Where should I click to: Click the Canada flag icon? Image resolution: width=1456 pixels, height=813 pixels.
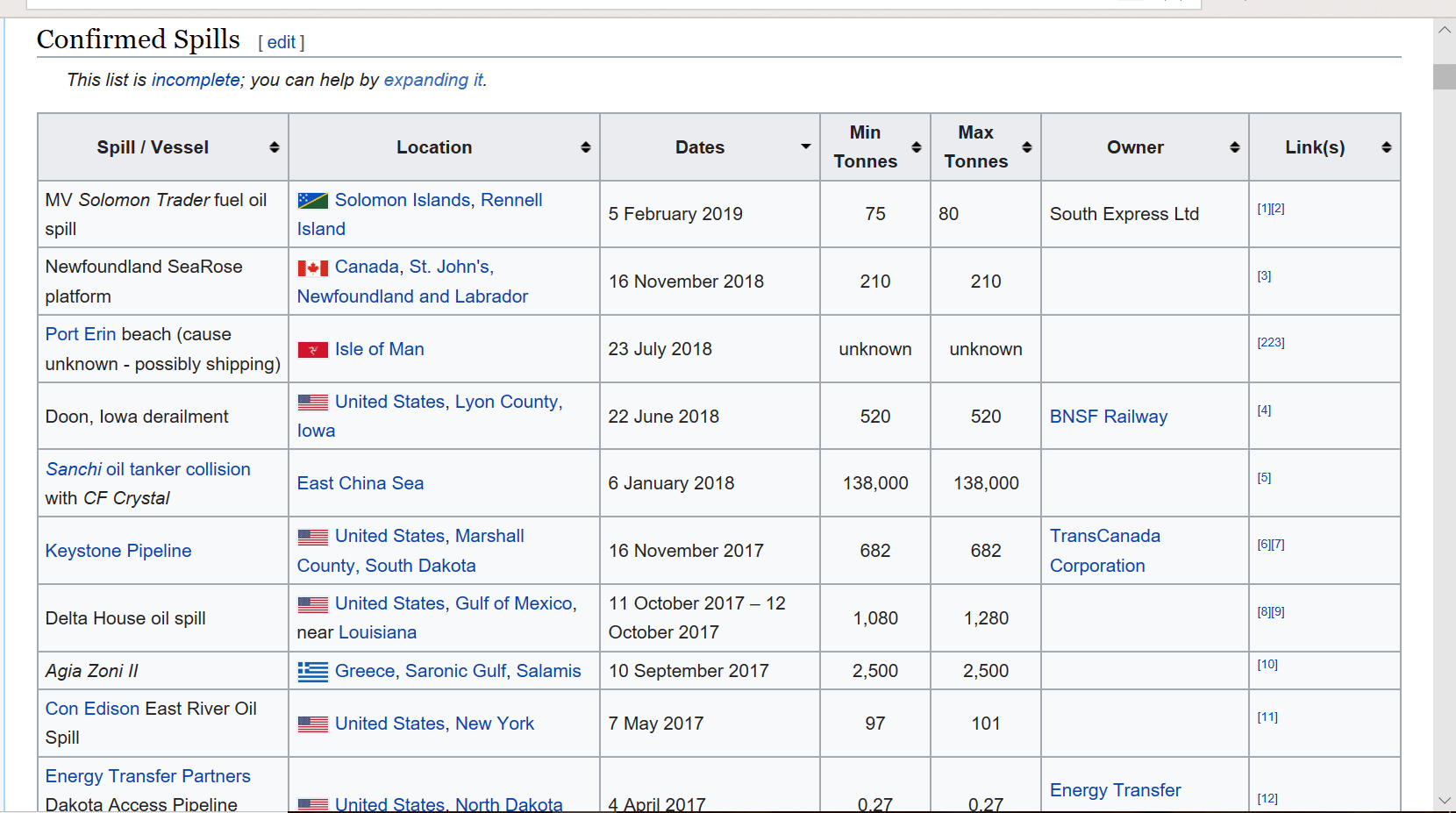click(x=312, y=267)
